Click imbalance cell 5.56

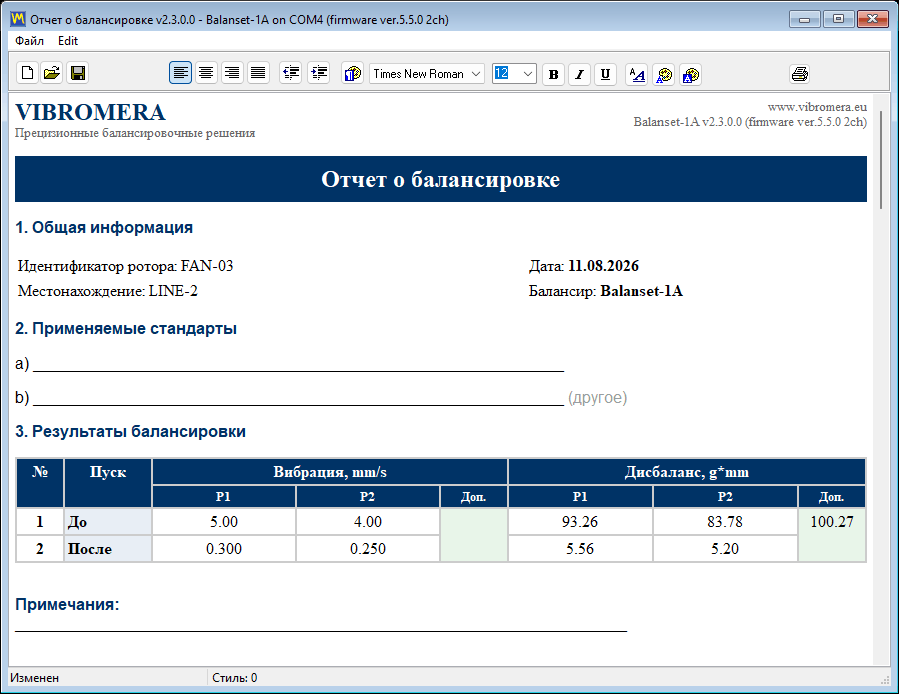point(580,549)
